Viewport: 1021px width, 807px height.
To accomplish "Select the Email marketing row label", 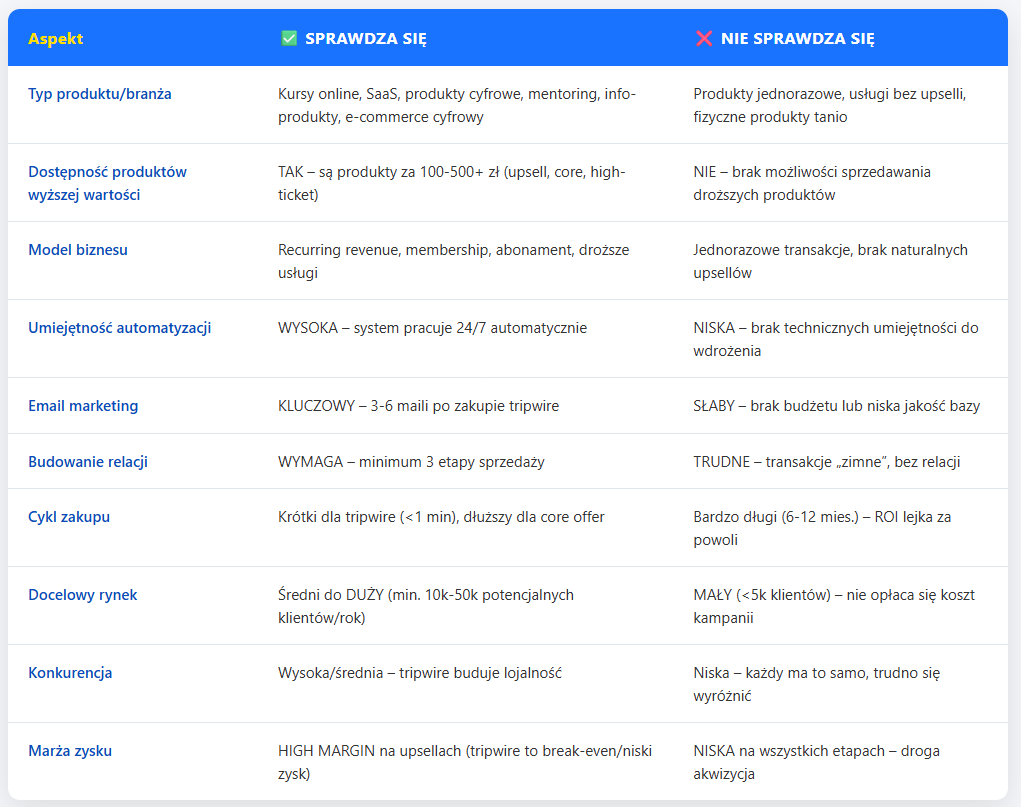I will point(83,406).
